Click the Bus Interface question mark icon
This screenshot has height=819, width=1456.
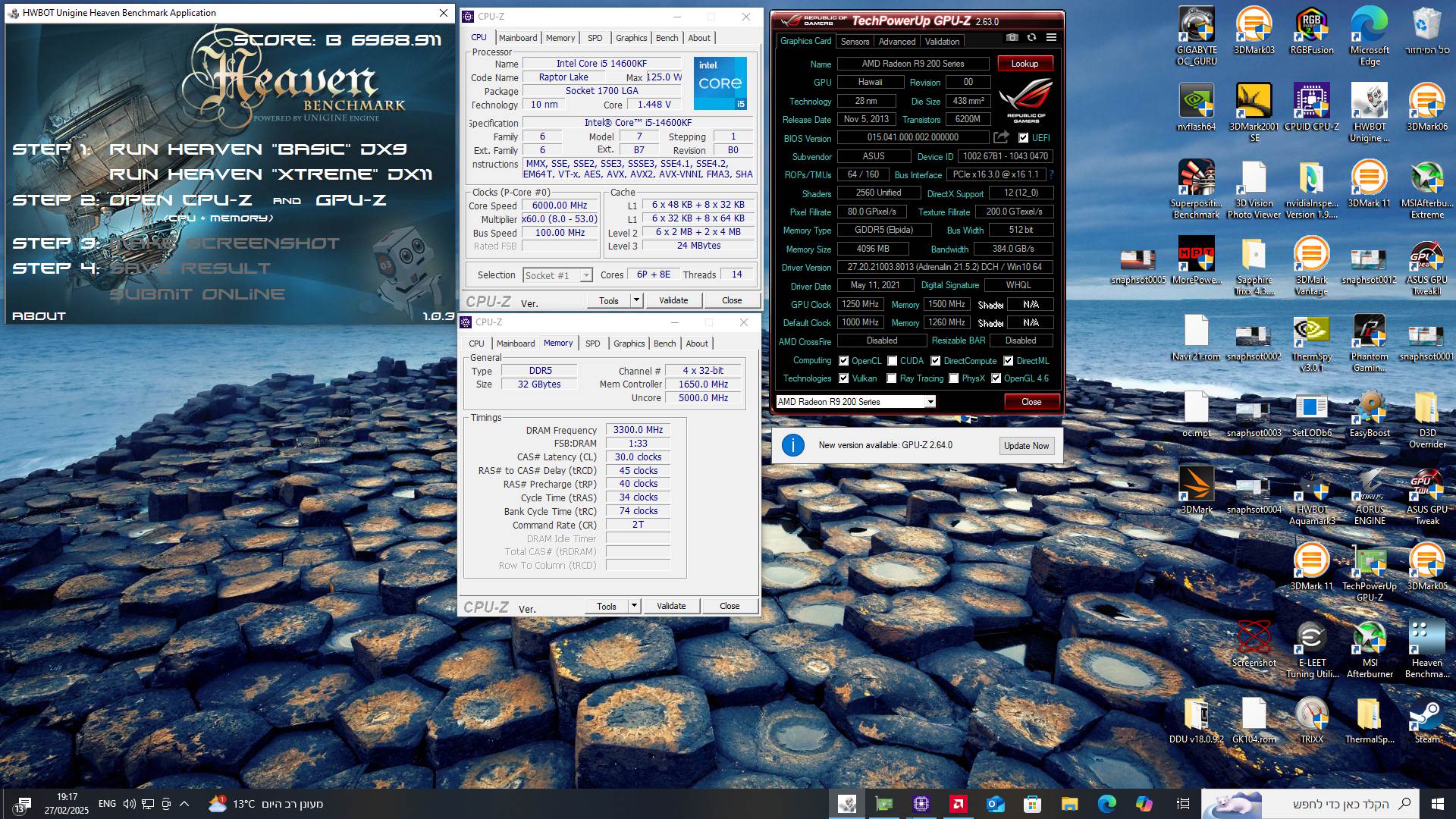coord(1052,174)
